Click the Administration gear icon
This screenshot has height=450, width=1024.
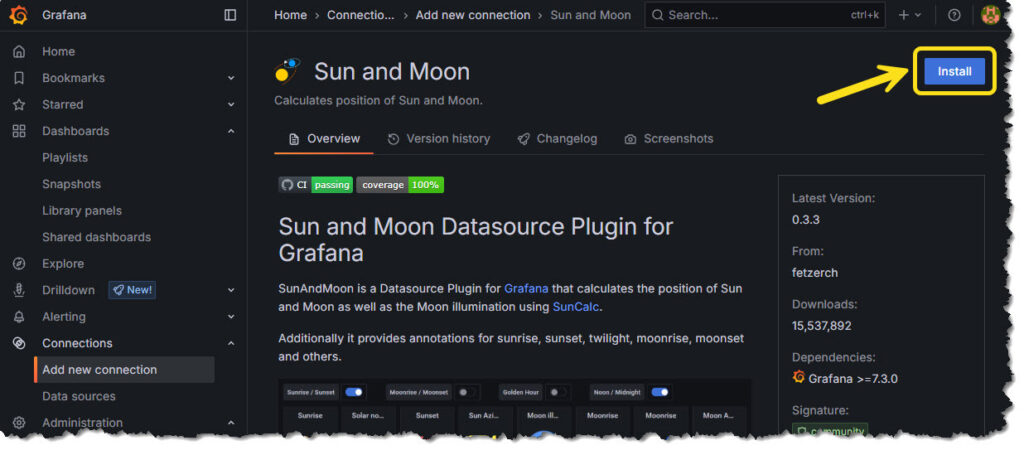(x=19, y=423)
